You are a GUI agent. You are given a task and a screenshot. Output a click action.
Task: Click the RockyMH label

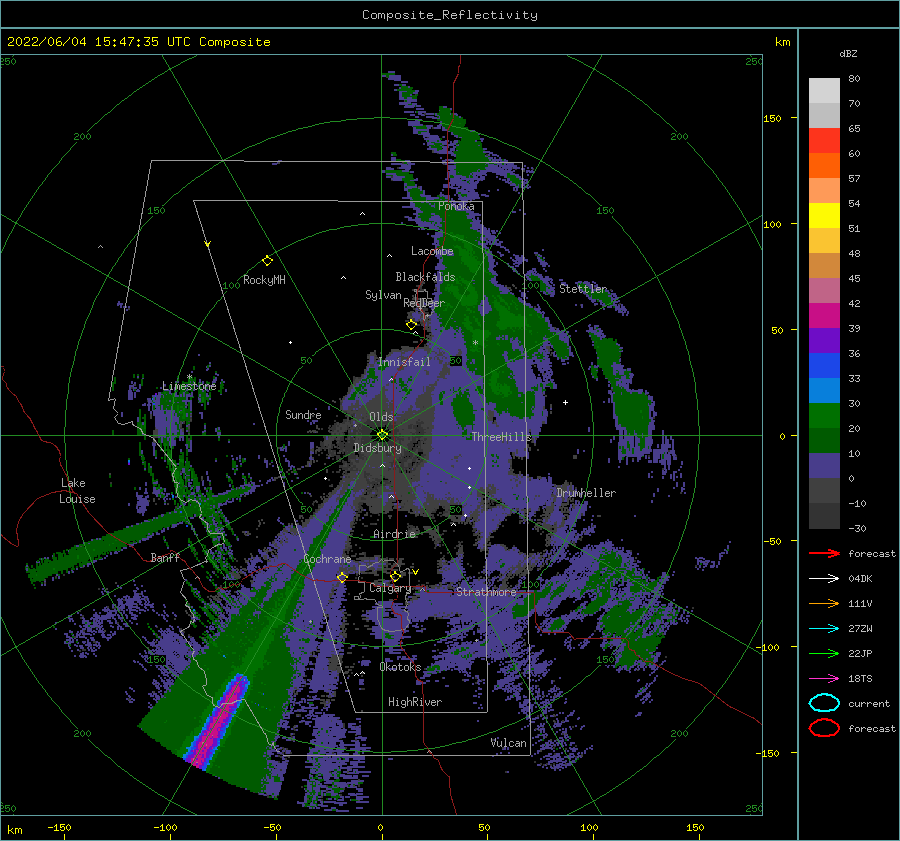click(264, 280)
